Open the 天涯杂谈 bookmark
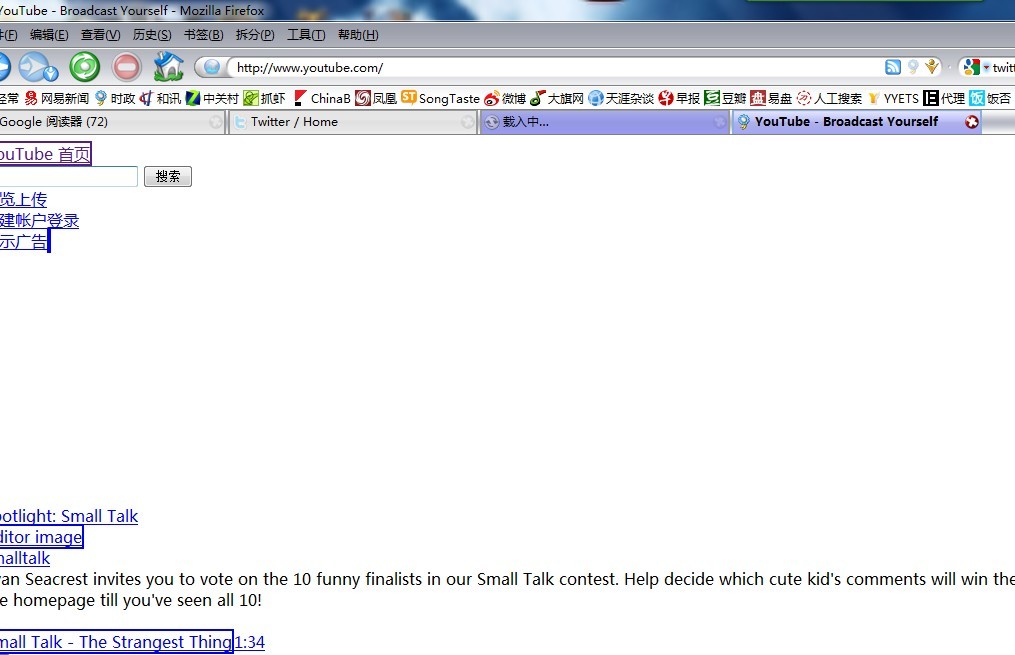Screen dimensions: 1015x655 621,98
